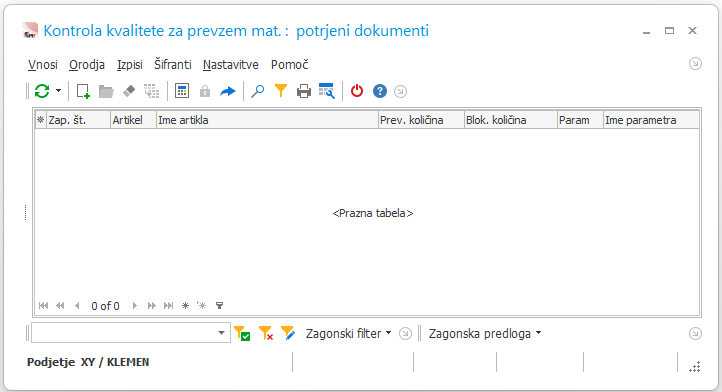Click the eraser delete icon
Viewport: 722px width, 392px height.
pyautogui.click(x=129, y=91)
